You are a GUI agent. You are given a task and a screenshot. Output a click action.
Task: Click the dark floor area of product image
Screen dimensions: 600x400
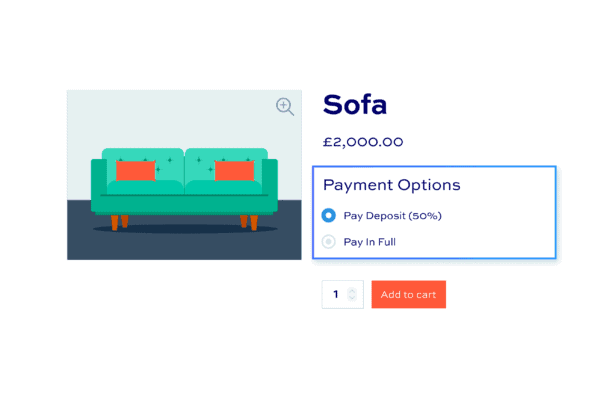[184, 247]
